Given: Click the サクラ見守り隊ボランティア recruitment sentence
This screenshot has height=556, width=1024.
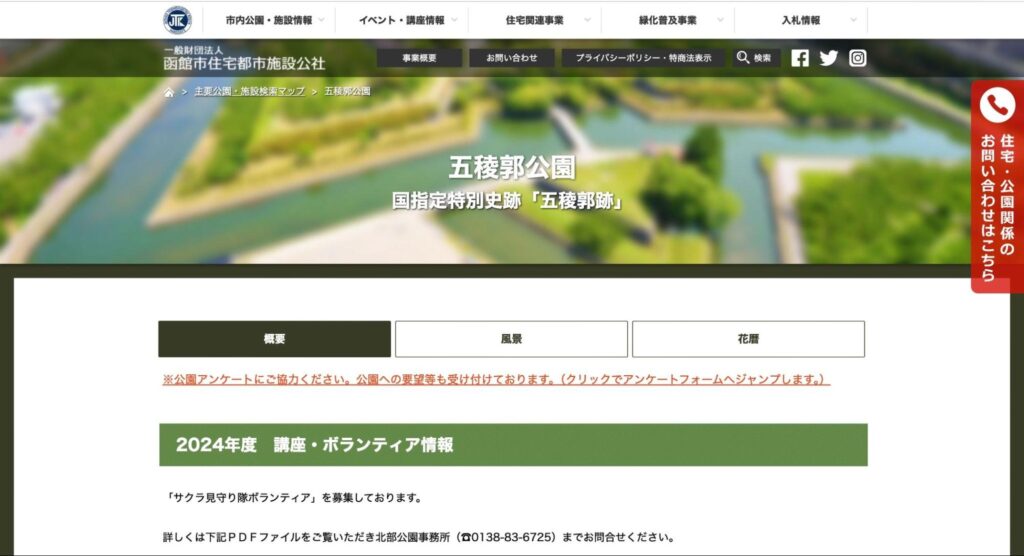Looking at the screenshot, I should pyautogui.click(x=293, y=498).
